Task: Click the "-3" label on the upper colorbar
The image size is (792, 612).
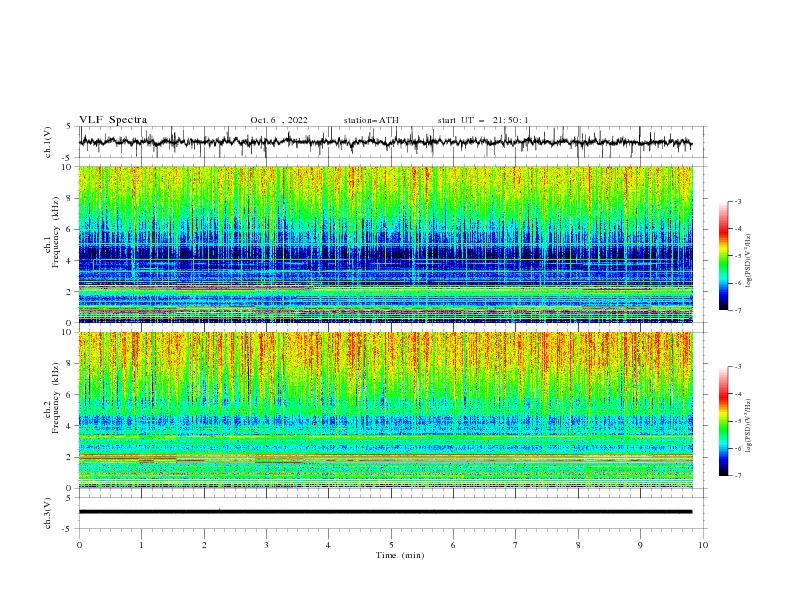Action: click(737, 201)
